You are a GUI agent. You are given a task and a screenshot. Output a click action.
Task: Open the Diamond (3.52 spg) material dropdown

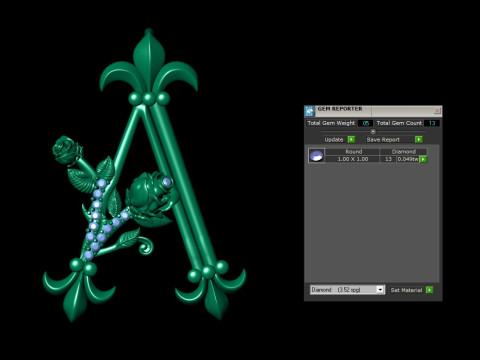point(380,290)
